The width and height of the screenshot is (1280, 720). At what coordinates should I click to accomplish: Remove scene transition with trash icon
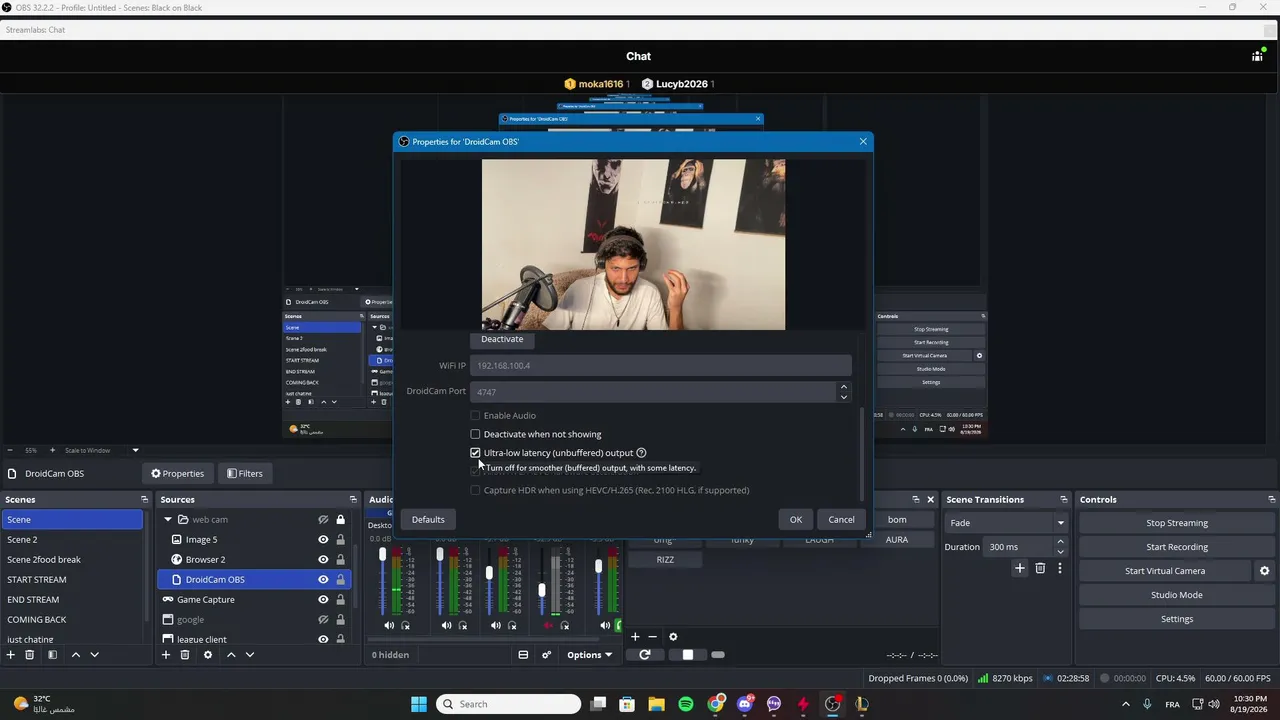coord(1040,568)
